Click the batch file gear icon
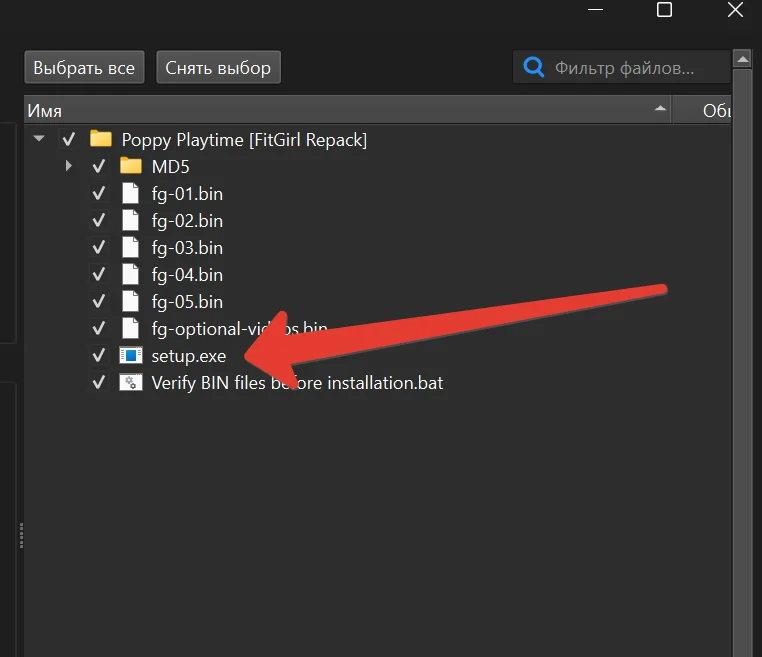 (131, 382)
